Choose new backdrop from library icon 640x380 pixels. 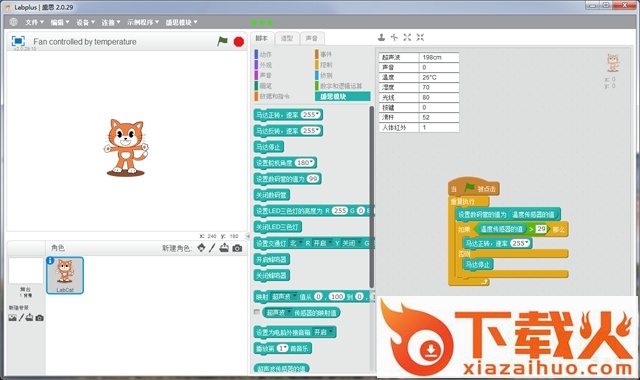[13, 318]
